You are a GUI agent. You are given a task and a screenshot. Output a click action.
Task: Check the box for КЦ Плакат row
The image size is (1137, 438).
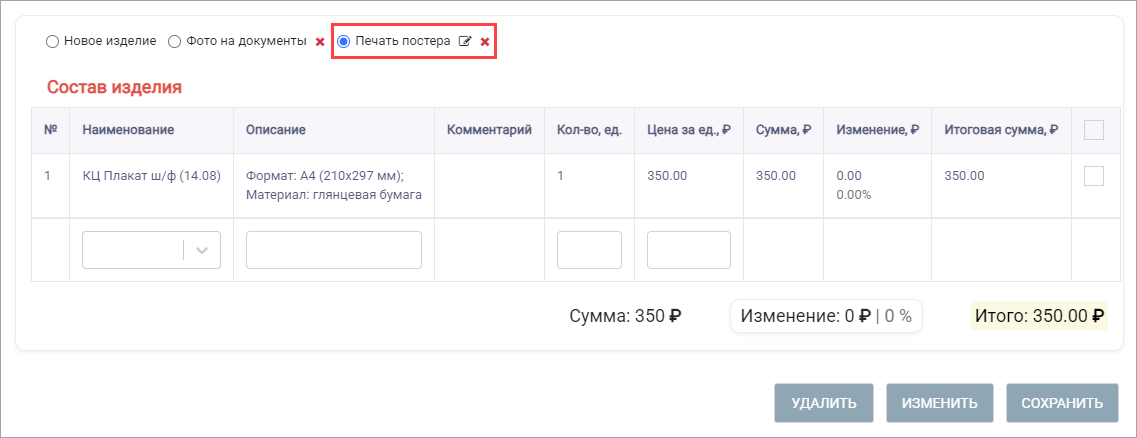(1093, 176)
